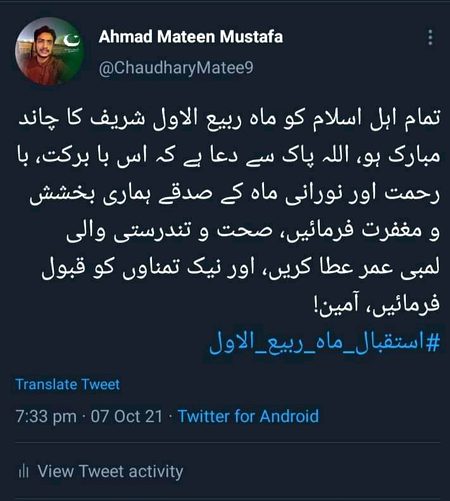Open the Twitter for Android source link
Viewport: 450px width, 501px height.
pyautogui.click(x=248, y=416)
